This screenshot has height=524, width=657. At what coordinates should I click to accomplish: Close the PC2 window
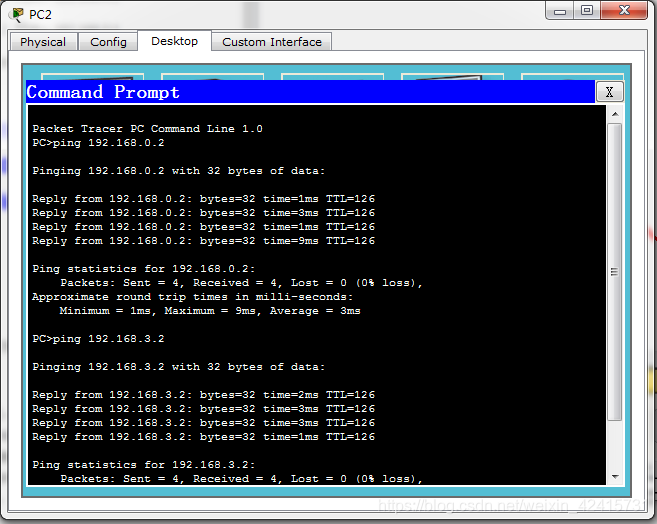624,10
